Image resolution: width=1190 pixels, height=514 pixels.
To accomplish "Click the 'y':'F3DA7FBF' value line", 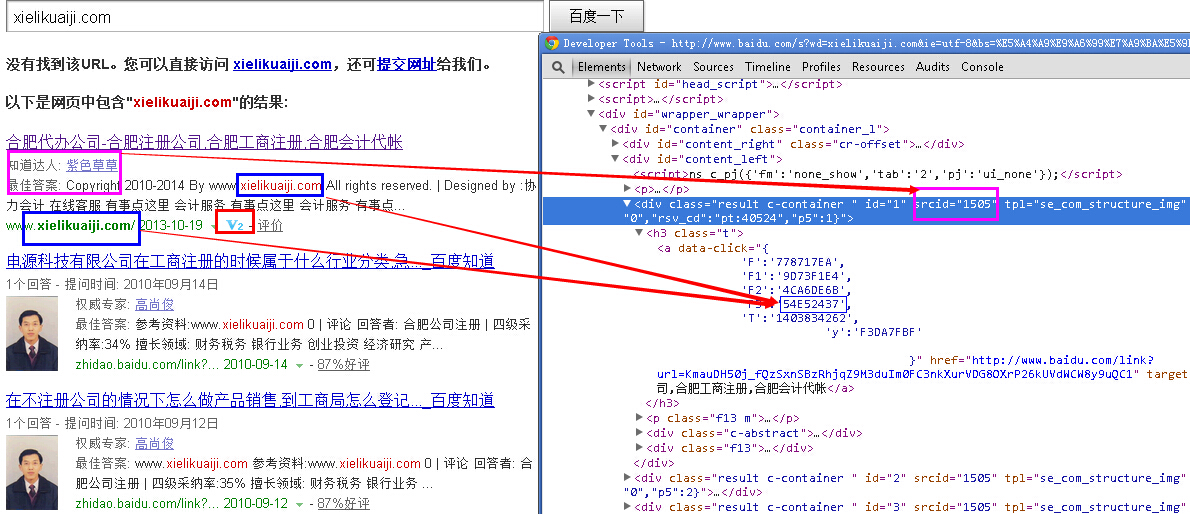I will coord(874,332).
